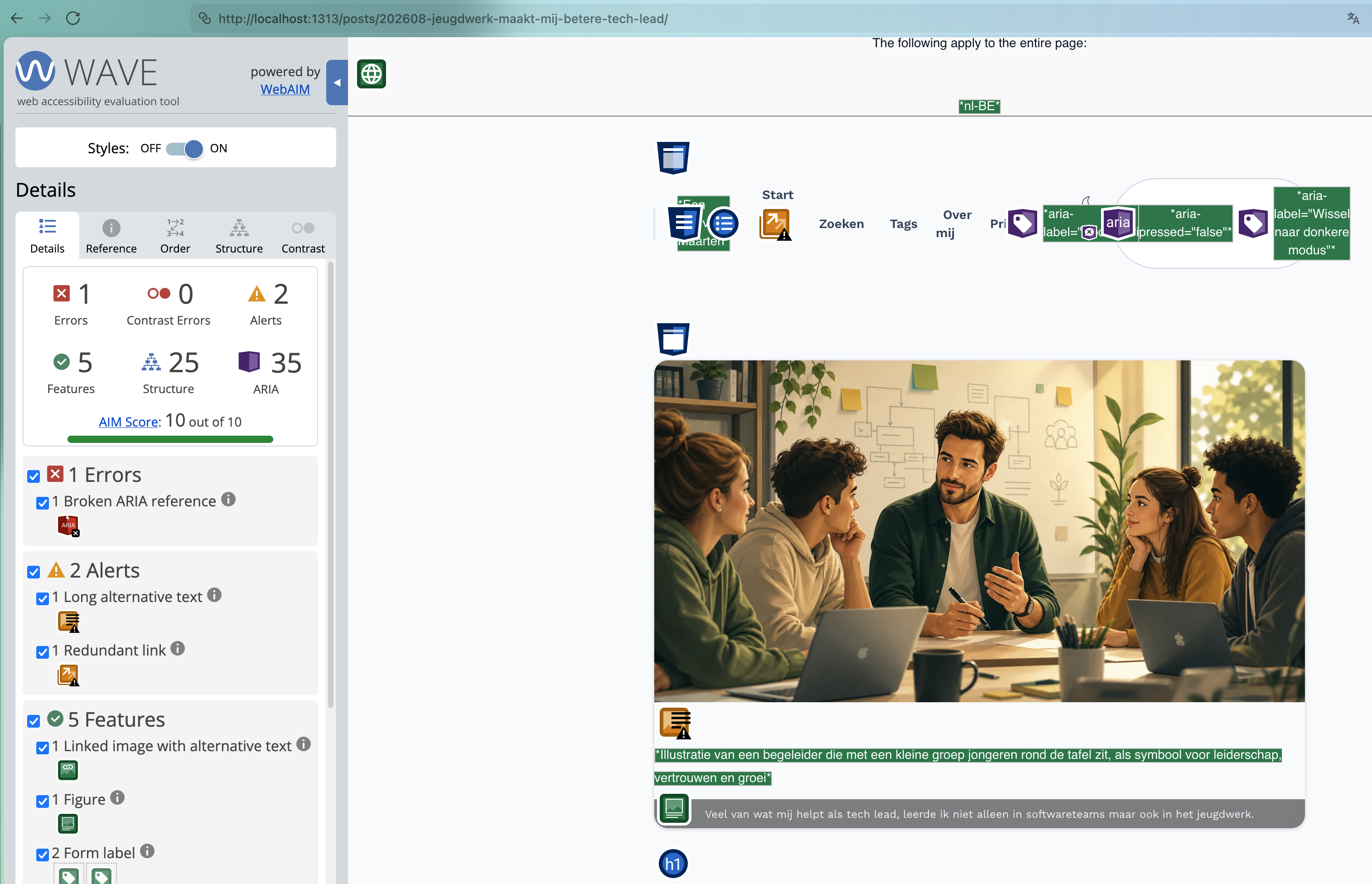The image size is (1372, 884).
Task: Click the Broken ARIA reference error icon
Action: (68, 526)
